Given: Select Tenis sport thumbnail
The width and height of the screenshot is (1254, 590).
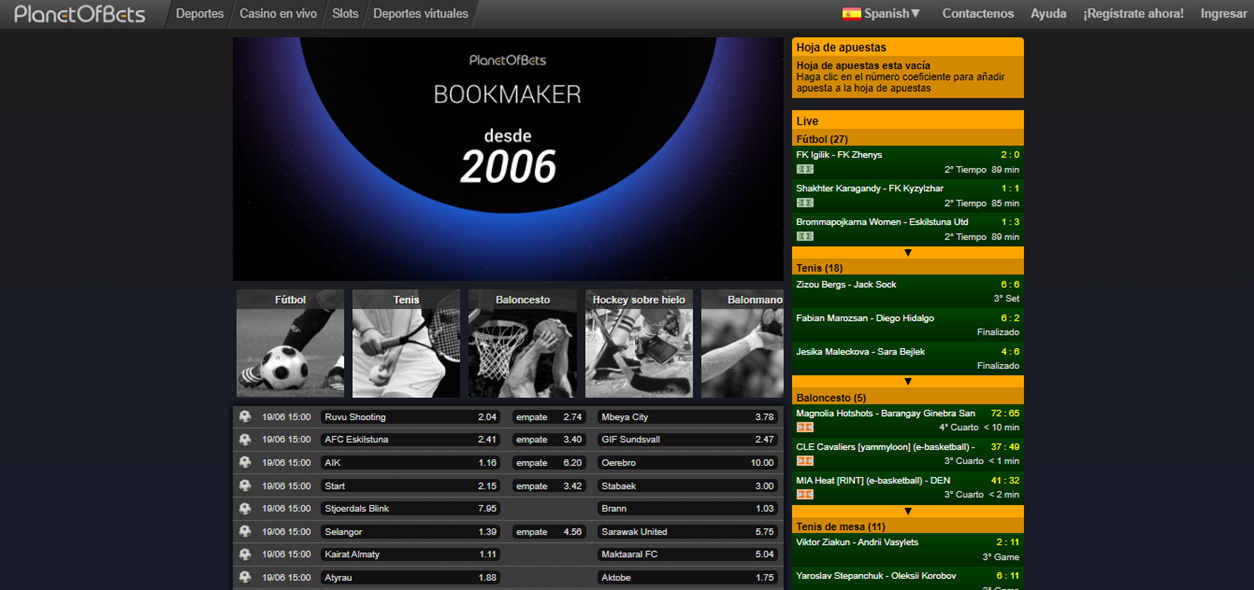Looking at the screenshot, I should 406,344.
